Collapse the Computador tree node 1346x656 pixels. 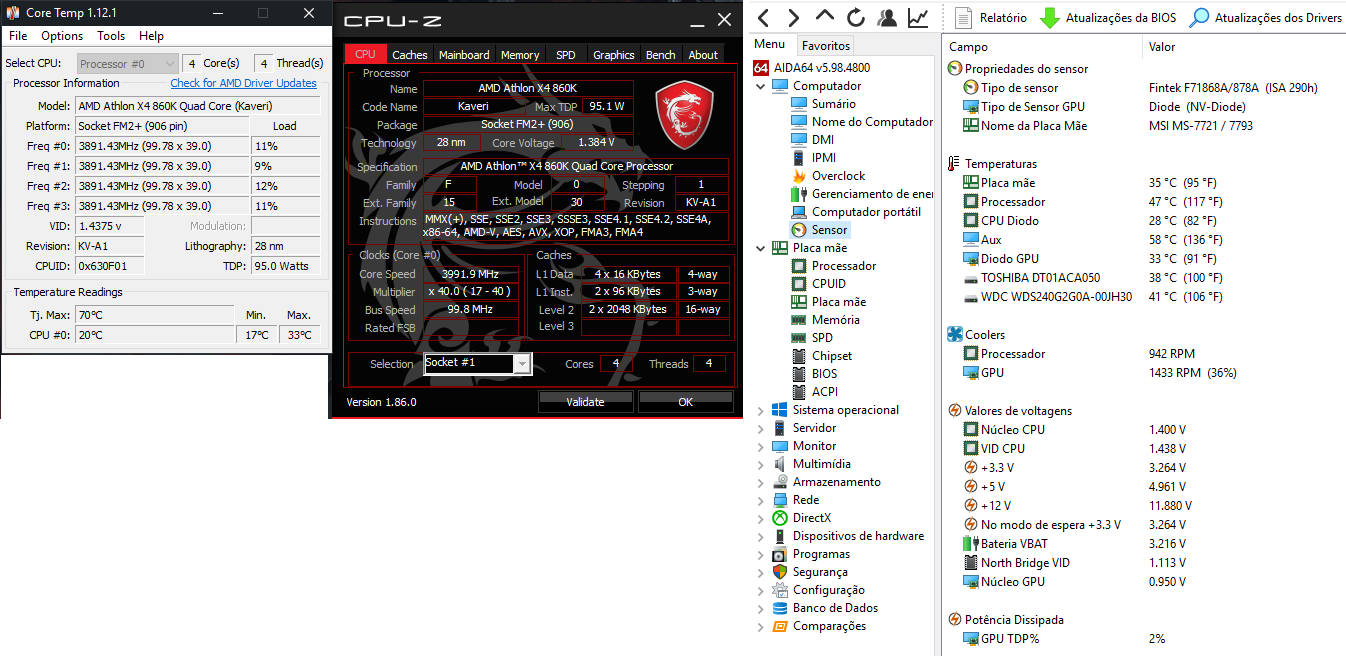pos(761,86)
